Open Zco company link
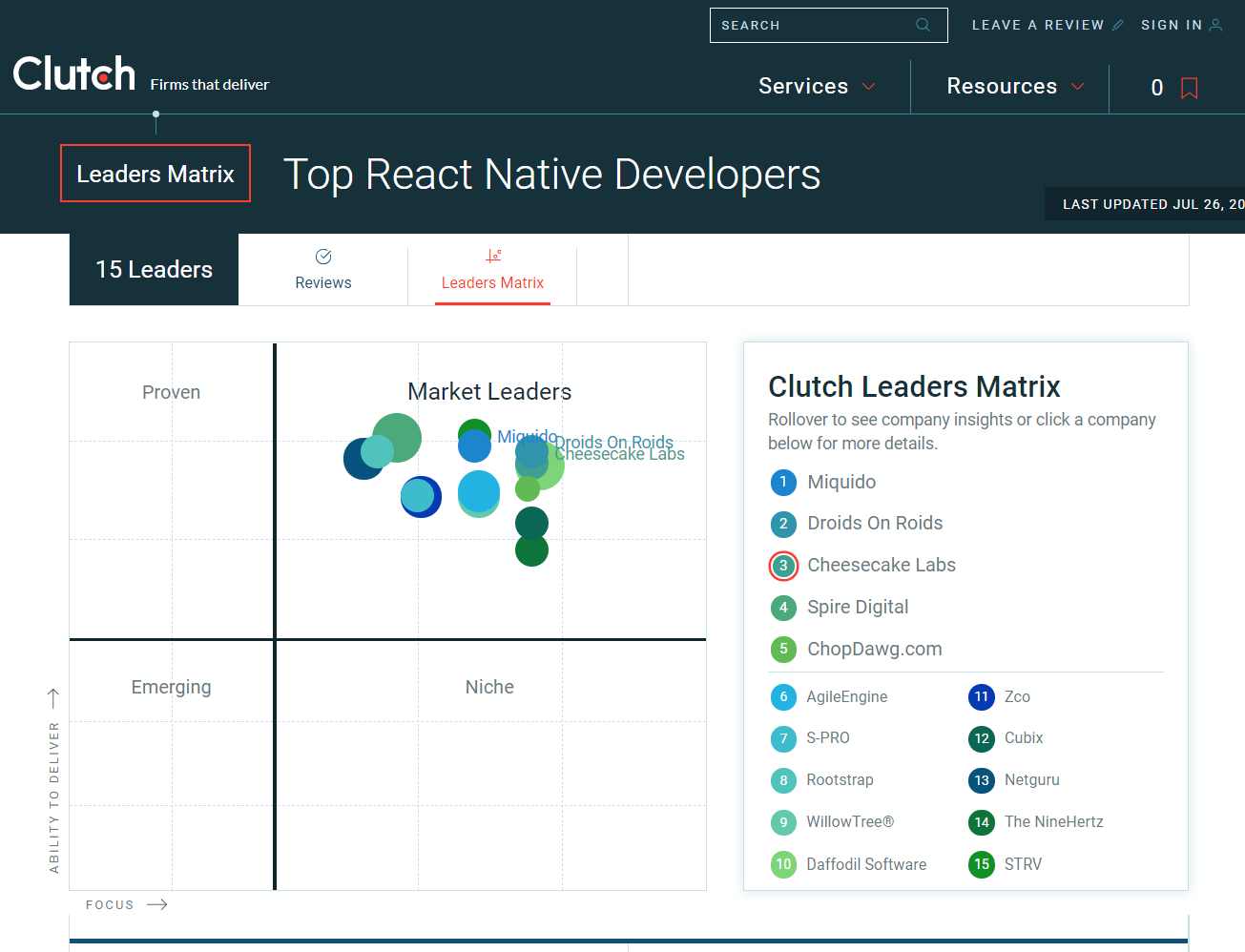The width and height of the screenshot is (1245, 952). [1017, 696]
